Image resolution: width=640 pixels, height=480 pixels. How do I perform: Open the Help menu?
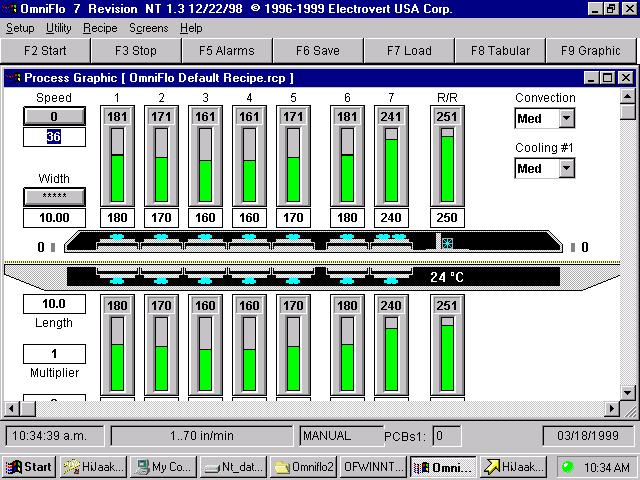point(191,28)
